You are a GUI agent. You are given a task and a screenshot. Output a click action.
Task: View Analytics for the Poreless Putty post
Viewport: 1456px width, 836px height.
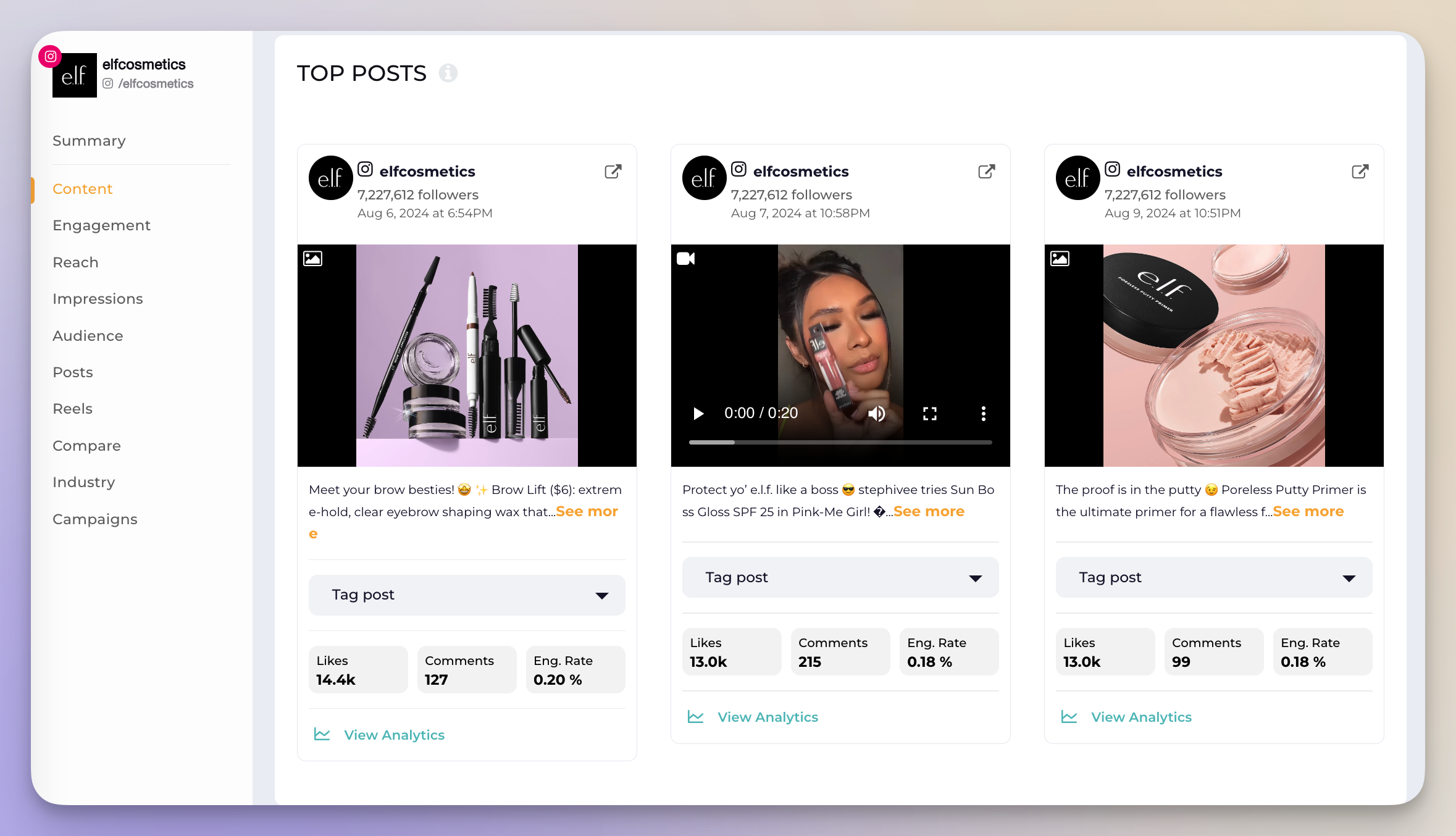point(1141,717)
